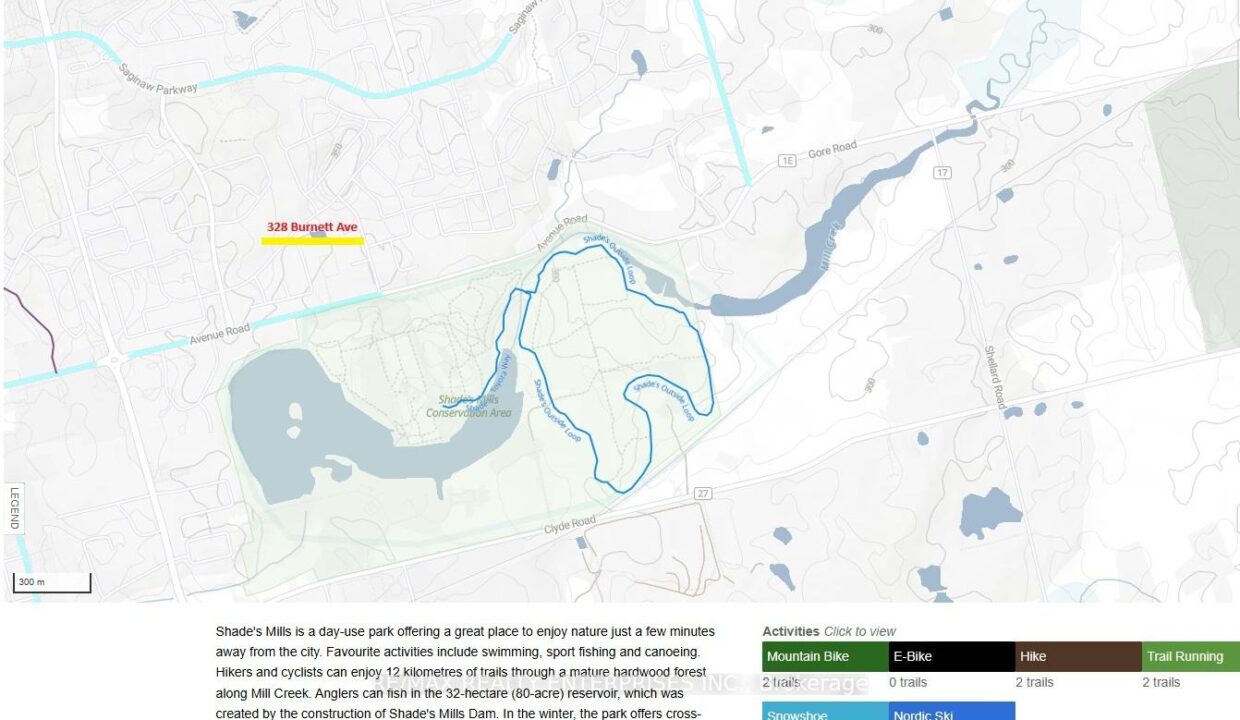Expand the LEGEND panel on the map
This screenshot has height=720, width=1240.
click(14, 507)
